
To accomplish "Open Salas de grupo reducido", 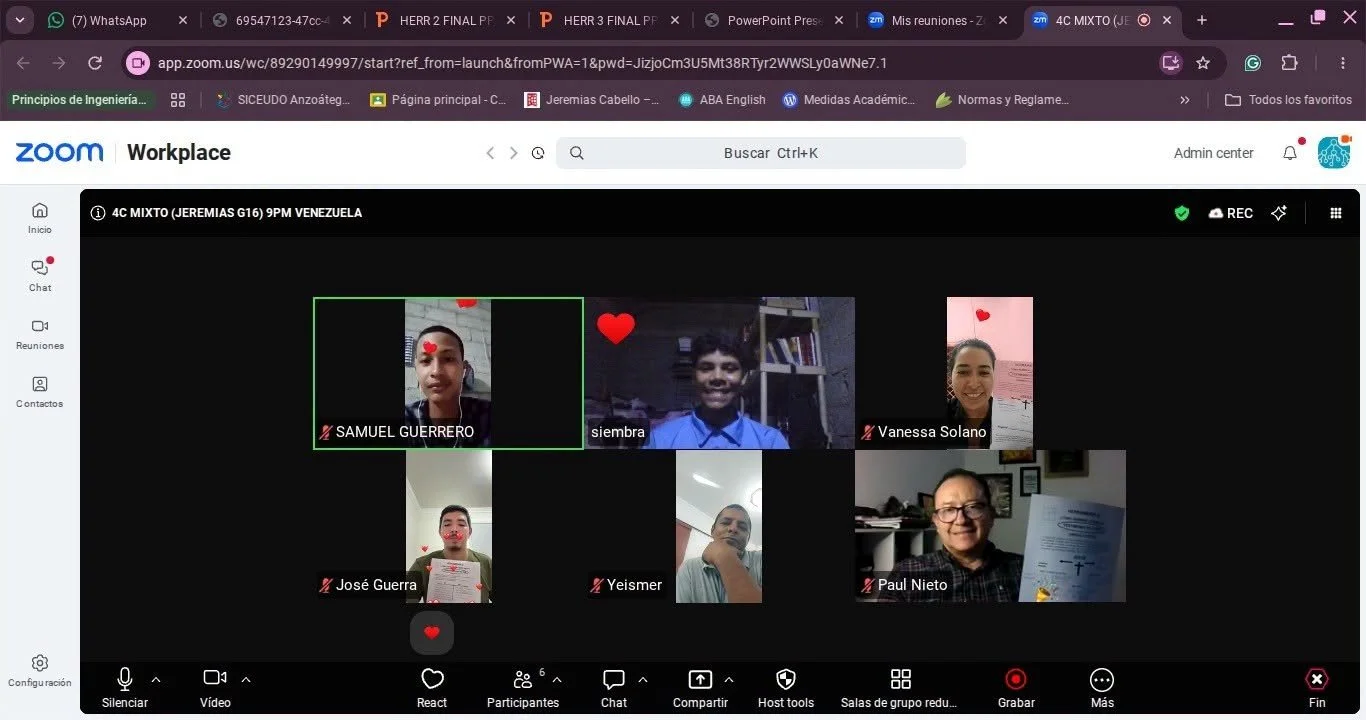I will point(900,688).
